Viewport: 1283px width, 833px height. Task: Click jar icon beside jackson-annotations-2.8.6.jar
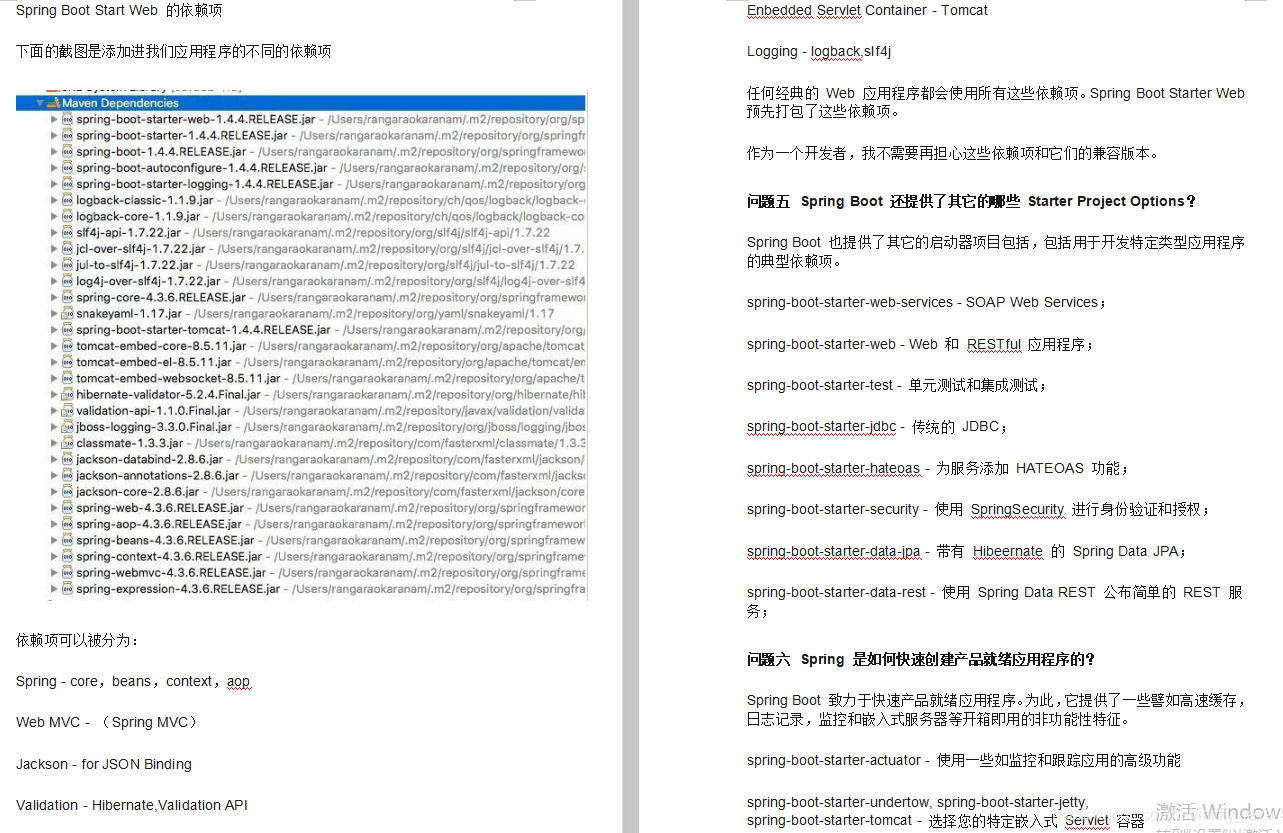click(68, 475)
